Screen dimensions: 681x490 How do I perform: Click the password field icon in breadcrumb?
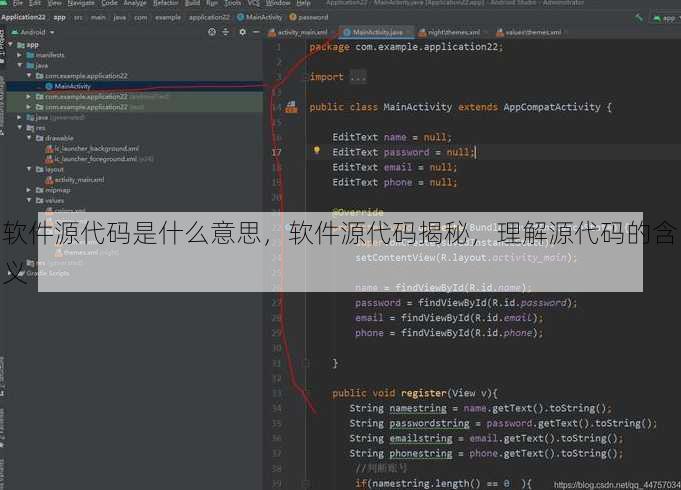[293, 17]
